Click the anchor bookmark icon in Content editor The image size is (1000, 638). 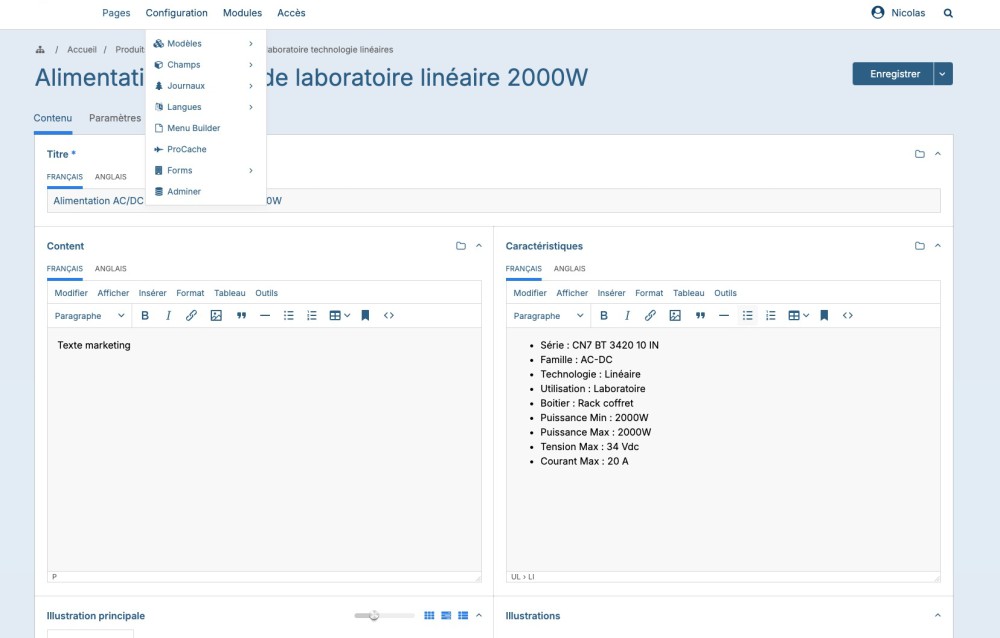tap(366, 316)
